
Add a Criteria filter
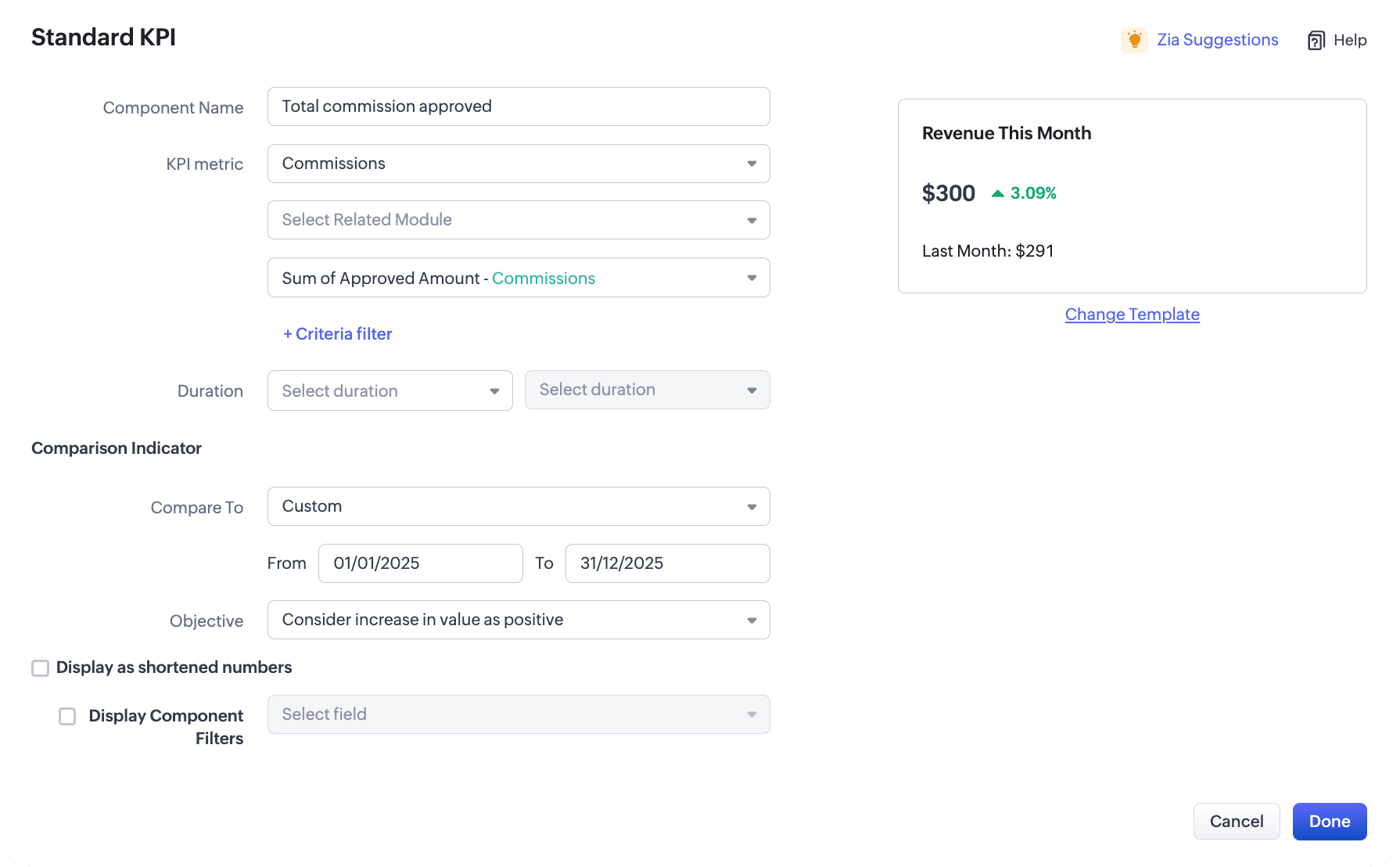tap(337, 334)
